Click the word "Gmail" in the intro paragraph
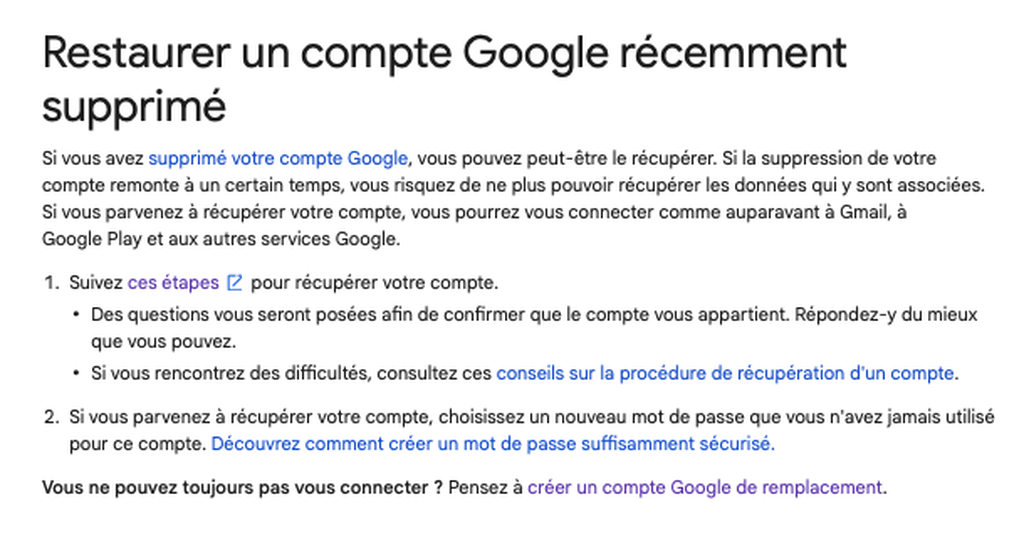The image size is (1024, 534). coord(863,212)
